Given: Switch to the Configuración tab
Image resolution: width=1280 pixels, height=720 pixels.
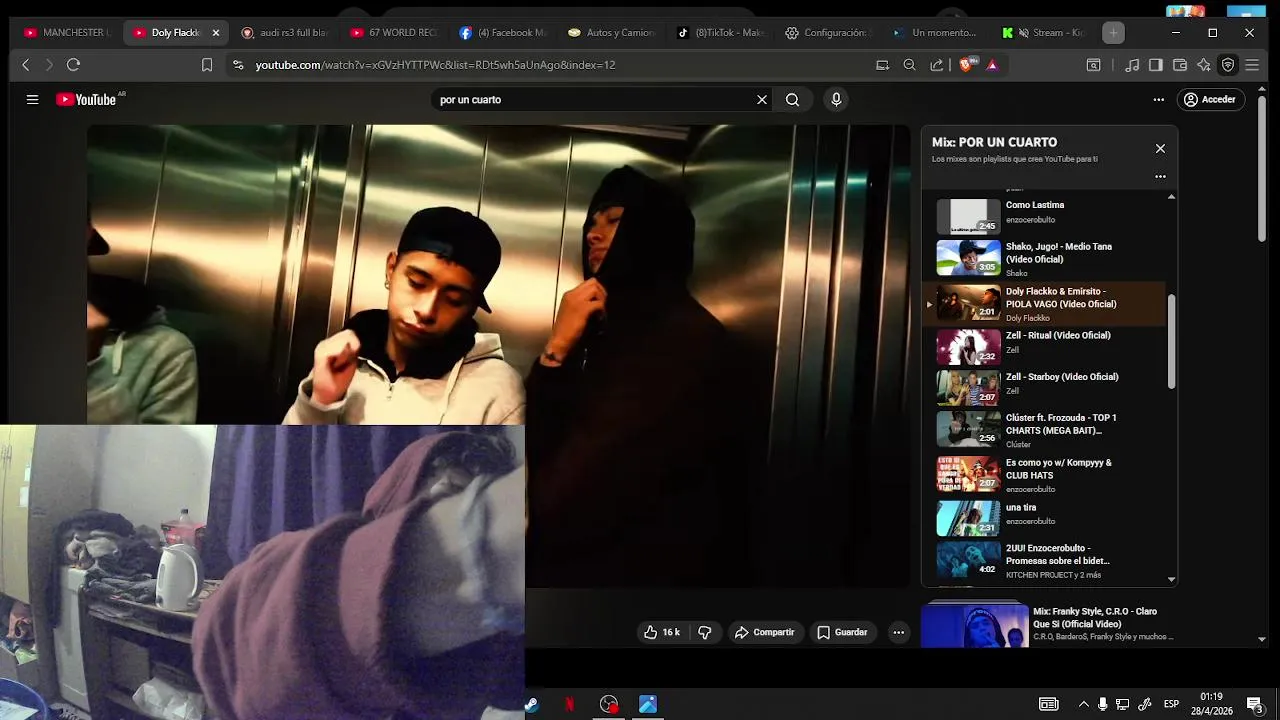Looking at the screenshot, I should pos(828,33).
